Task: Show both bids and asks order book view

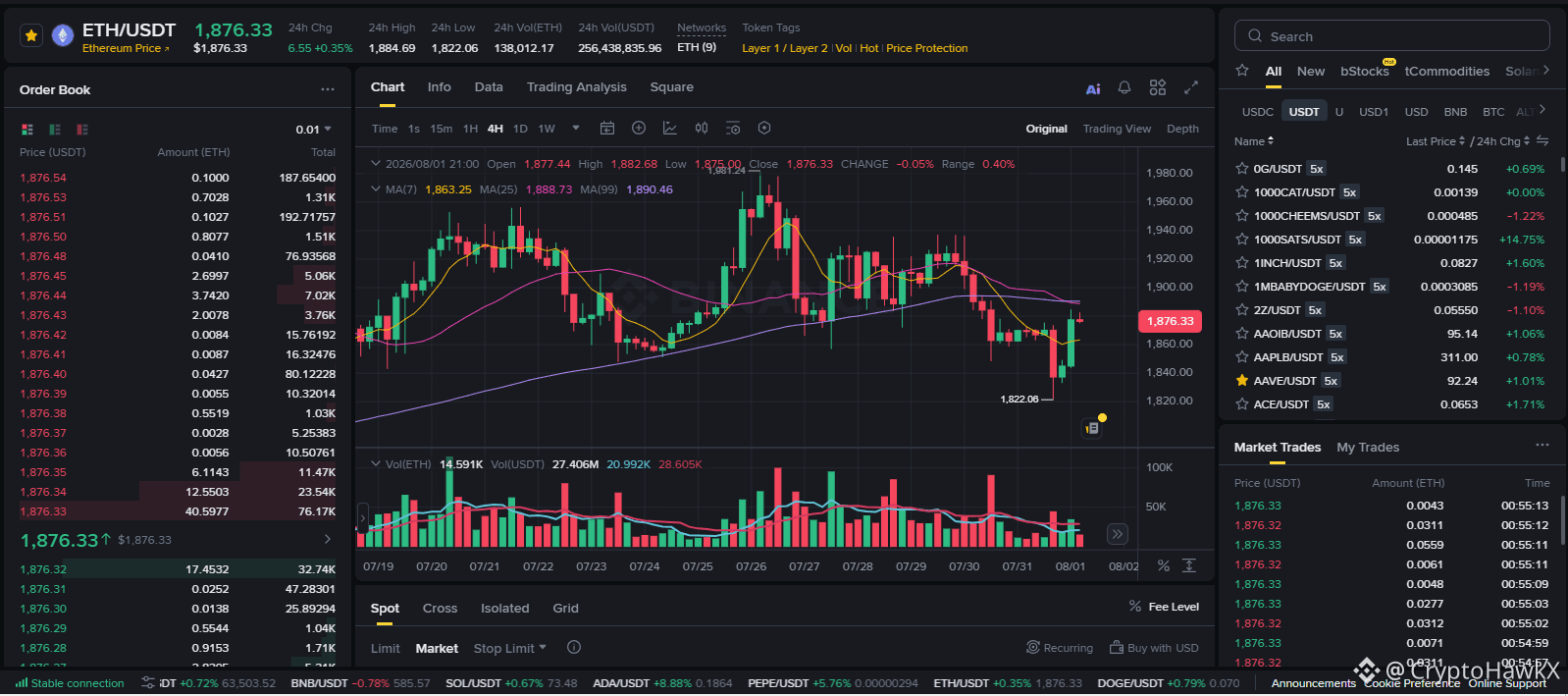Action: (27, 130)
